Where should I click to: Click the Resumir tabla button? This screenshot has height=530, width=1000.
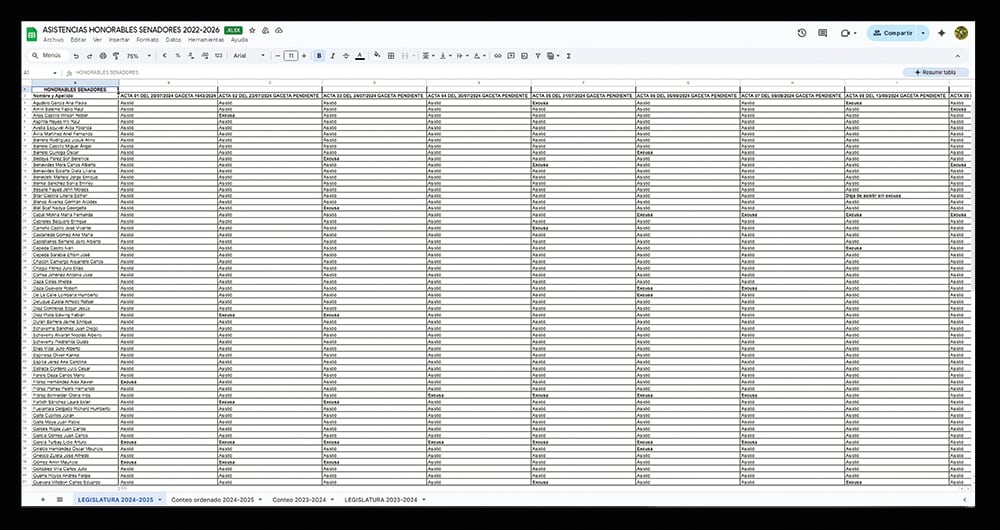[x=936, y=73]
